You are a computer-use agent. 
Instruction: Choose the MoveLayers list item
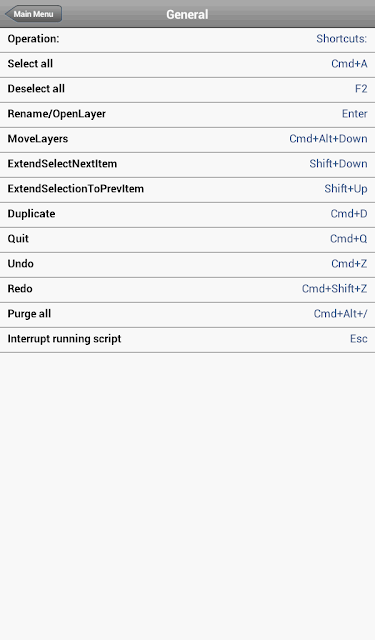tap(187, 140)
